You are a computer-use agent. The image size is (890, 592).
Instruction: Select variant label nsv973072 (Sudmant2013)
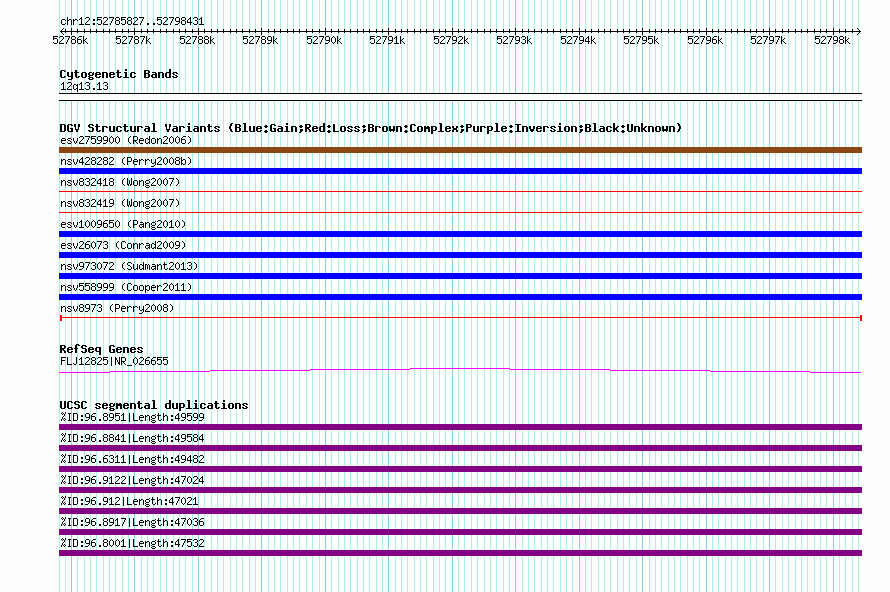(129, 266)
